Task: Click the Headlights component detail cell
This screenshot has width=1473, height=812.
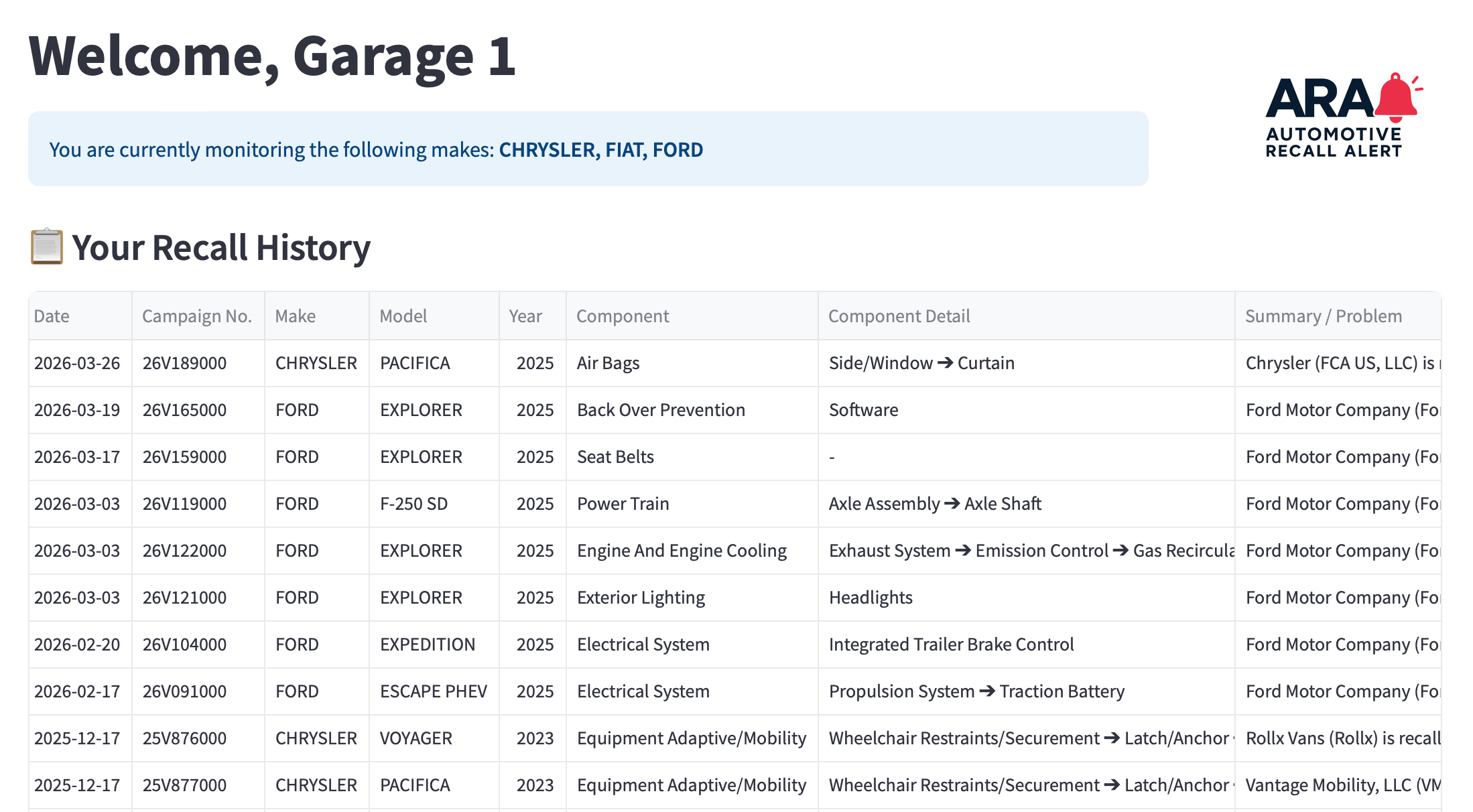Action: coord(1027,598)
